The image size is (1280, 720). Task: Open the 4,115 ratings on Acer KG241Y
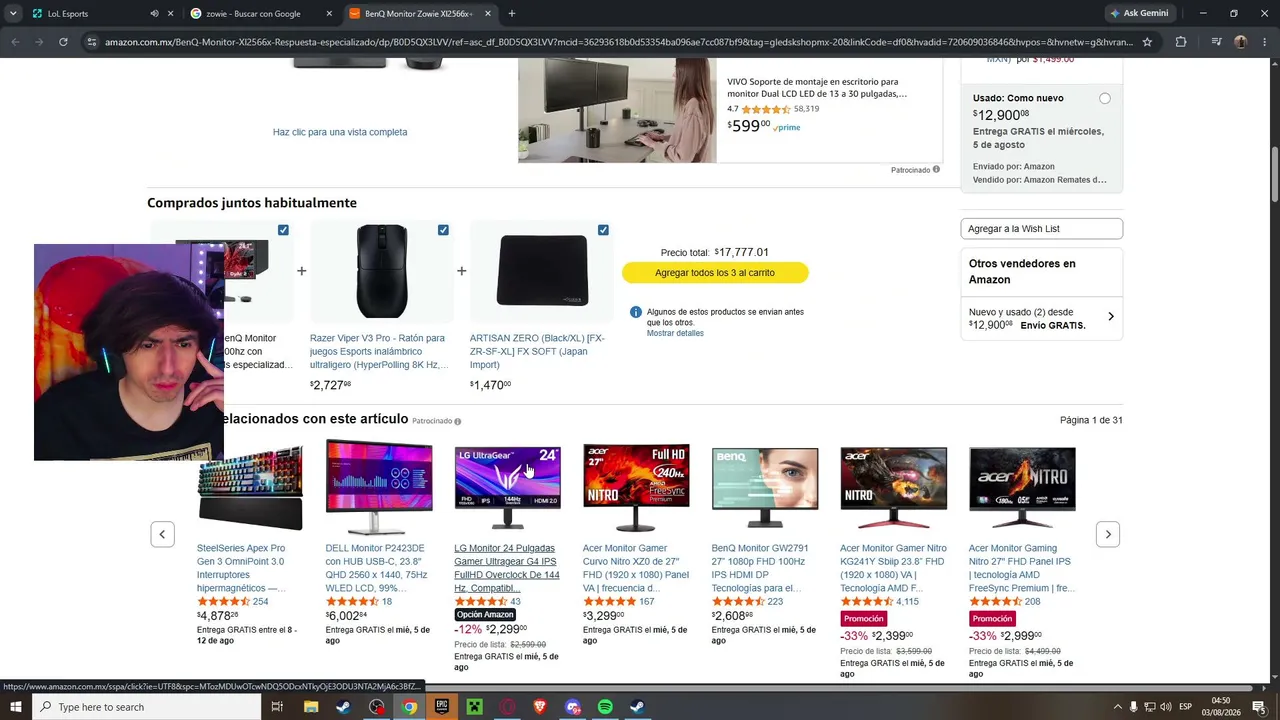coord(907,602)
